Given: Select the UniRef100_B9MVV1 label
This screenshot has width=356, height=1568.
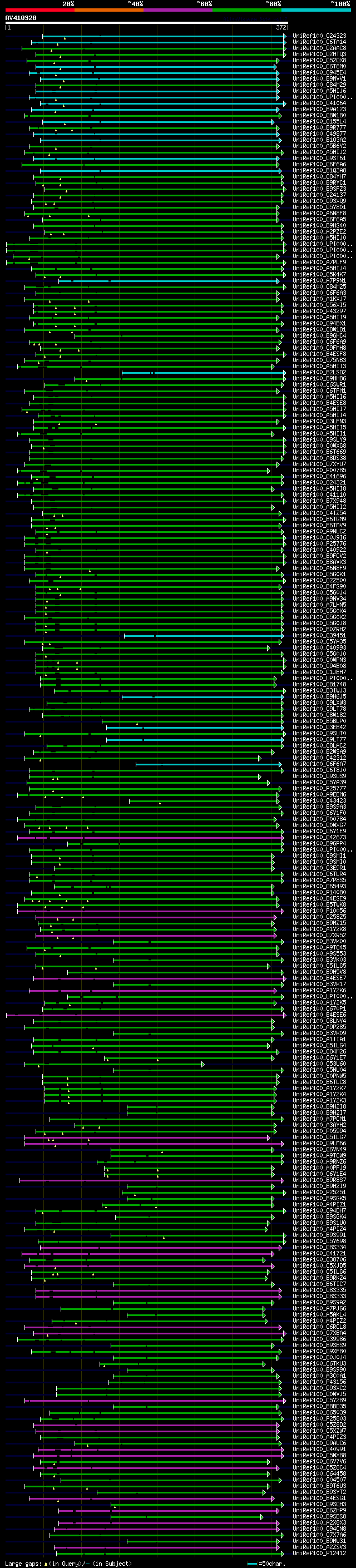Looking at the screenshot, I should pyautogui.click(x=319, y=78).
